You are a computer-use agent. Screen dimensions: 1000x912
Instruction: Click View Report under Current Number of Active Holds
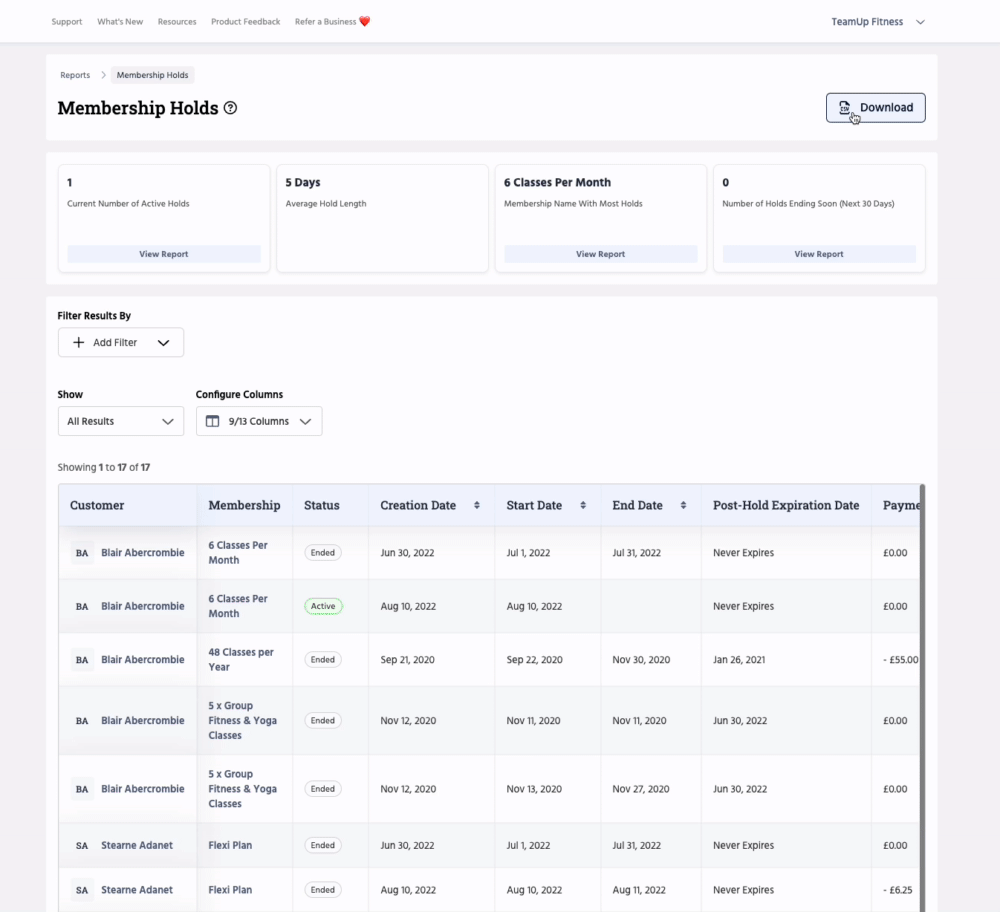[163, 253]
